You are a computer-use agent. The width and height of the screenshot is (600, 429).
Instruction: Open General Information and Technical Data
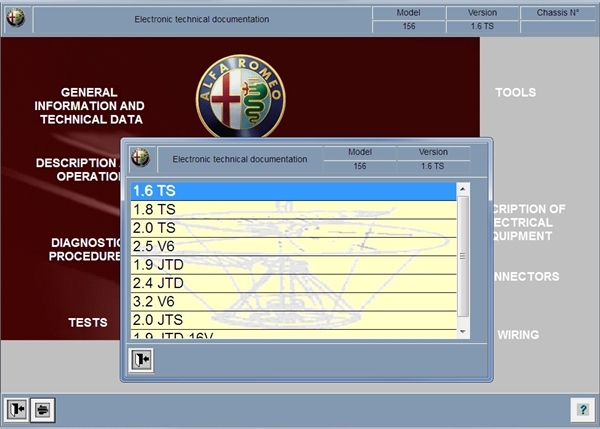click(90, 106)
